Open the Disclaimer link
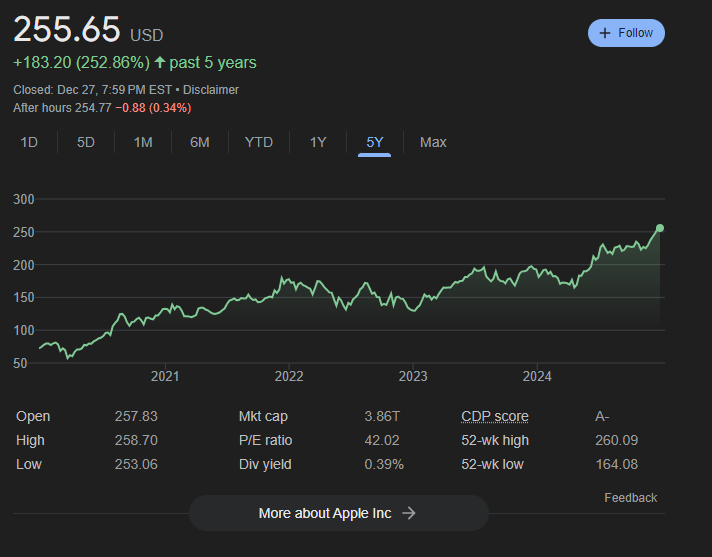 click(x=211, y=90)
